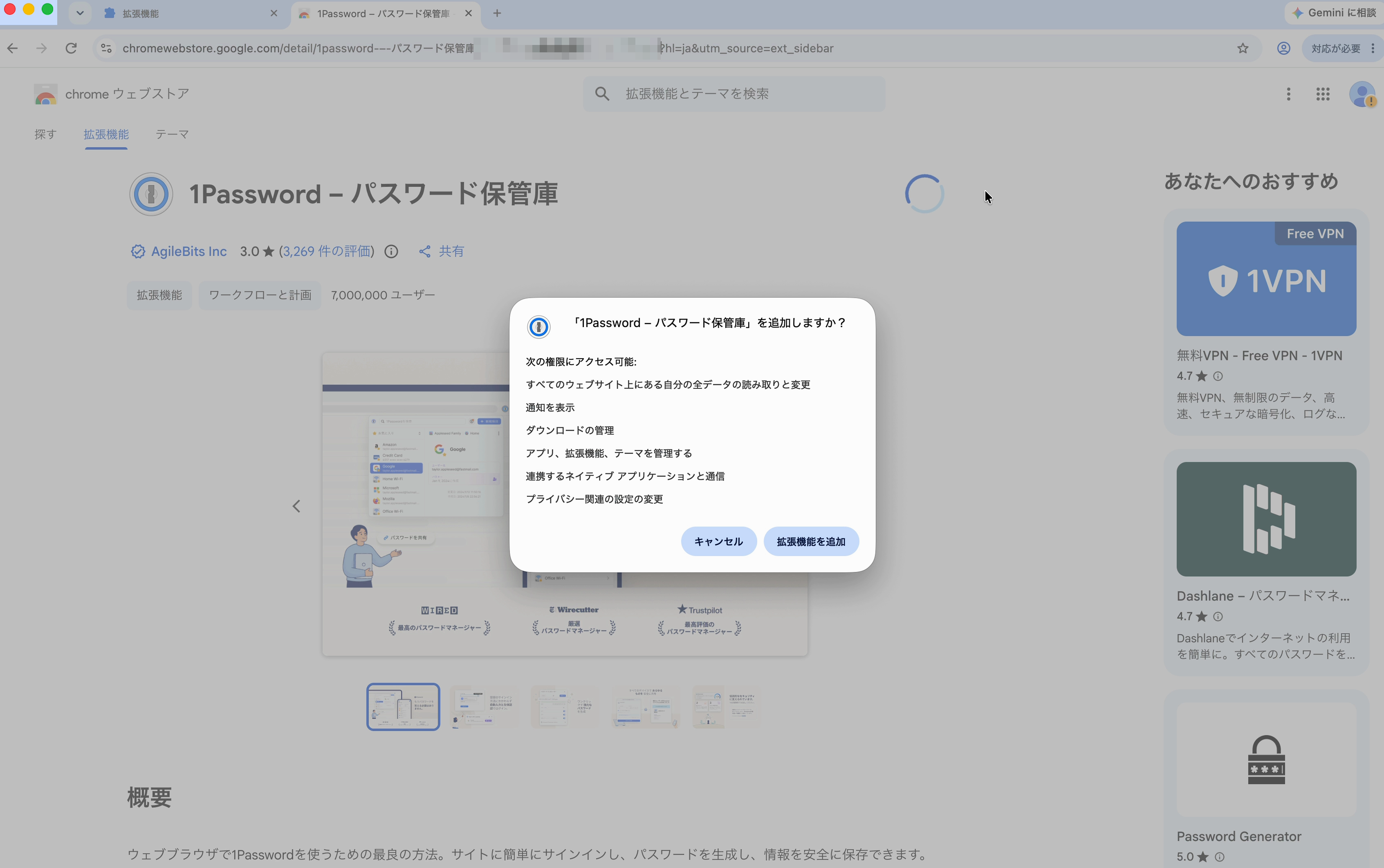Click the ダウンロードの管理 permission text
The height and width of the screenshot is (868, 1384).
[x=570, y=430]
